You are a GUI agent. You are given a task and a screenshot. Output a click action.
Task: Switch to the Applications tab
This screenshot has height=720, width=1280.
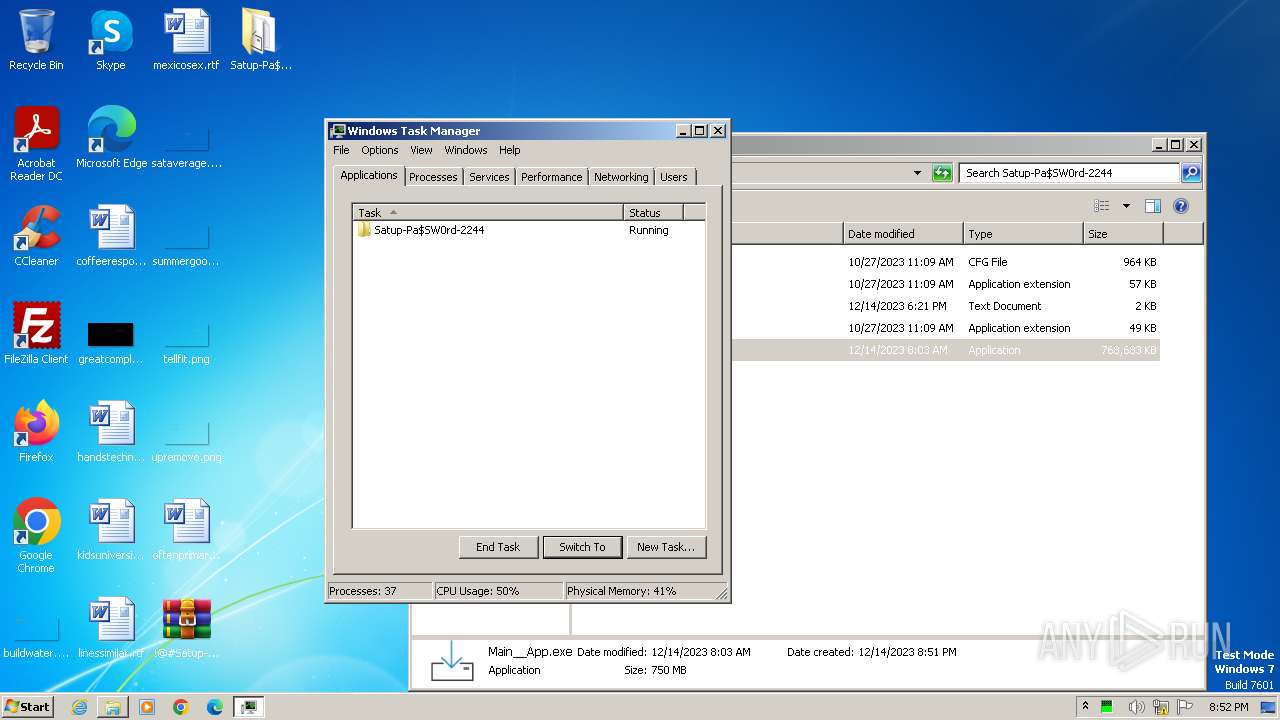point(369,175)
